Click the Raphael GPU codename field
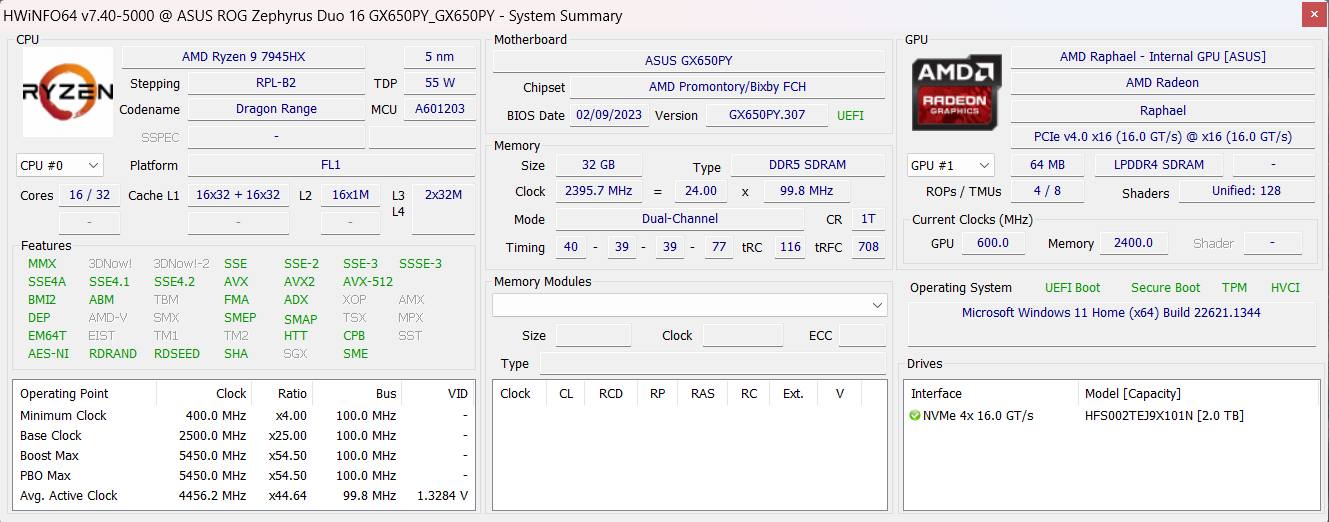This screenshot has height=522, width=1329. point(1163,111)
